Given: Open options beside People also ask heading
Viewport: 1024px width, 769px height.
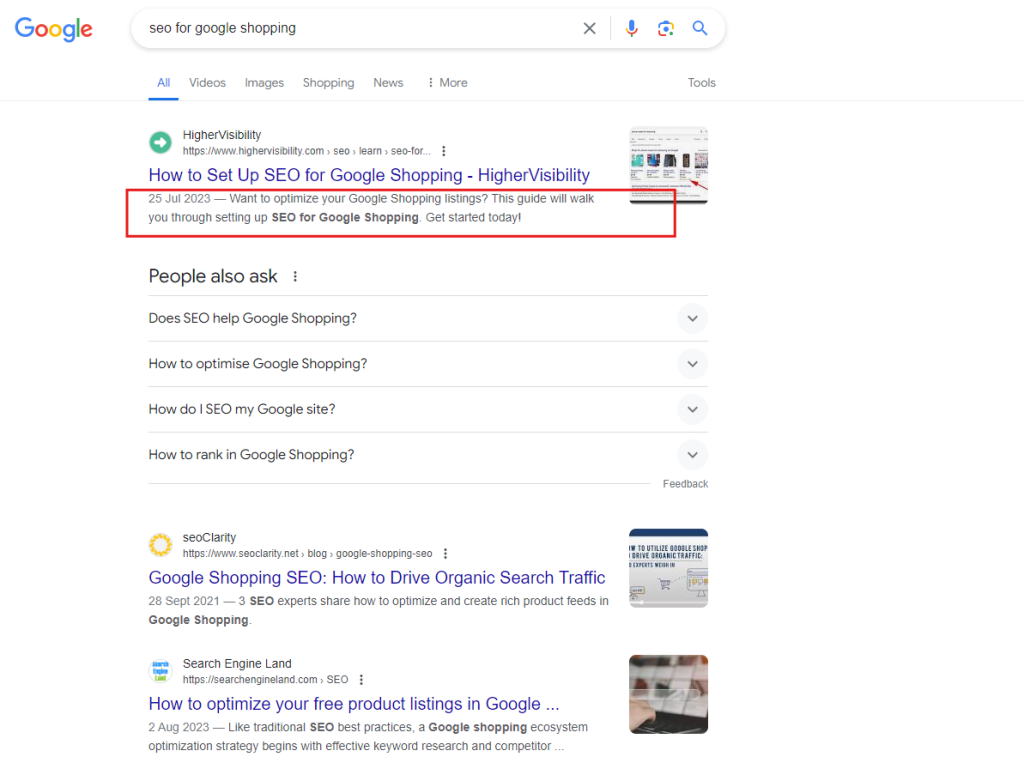Looking at the screenshot, I should (295, 277).
